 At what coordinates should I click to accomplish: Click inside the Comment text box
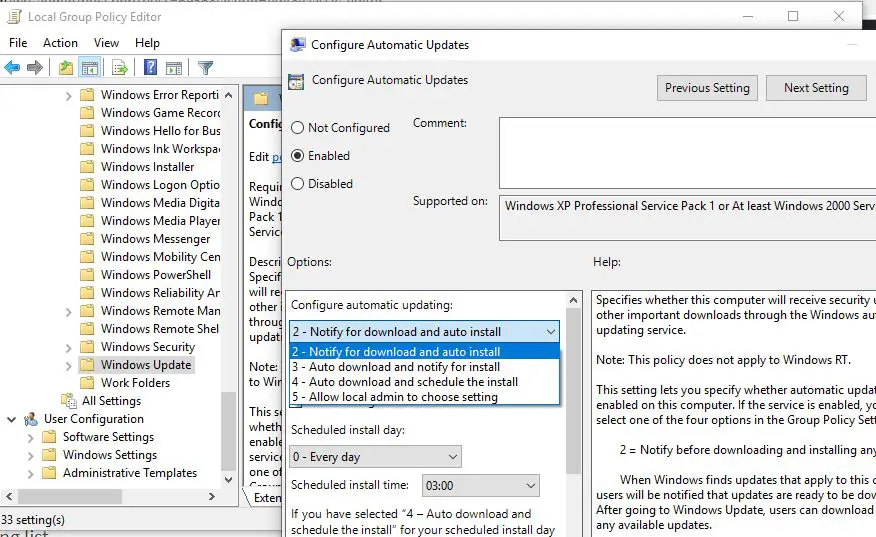(x=688, y=153)
